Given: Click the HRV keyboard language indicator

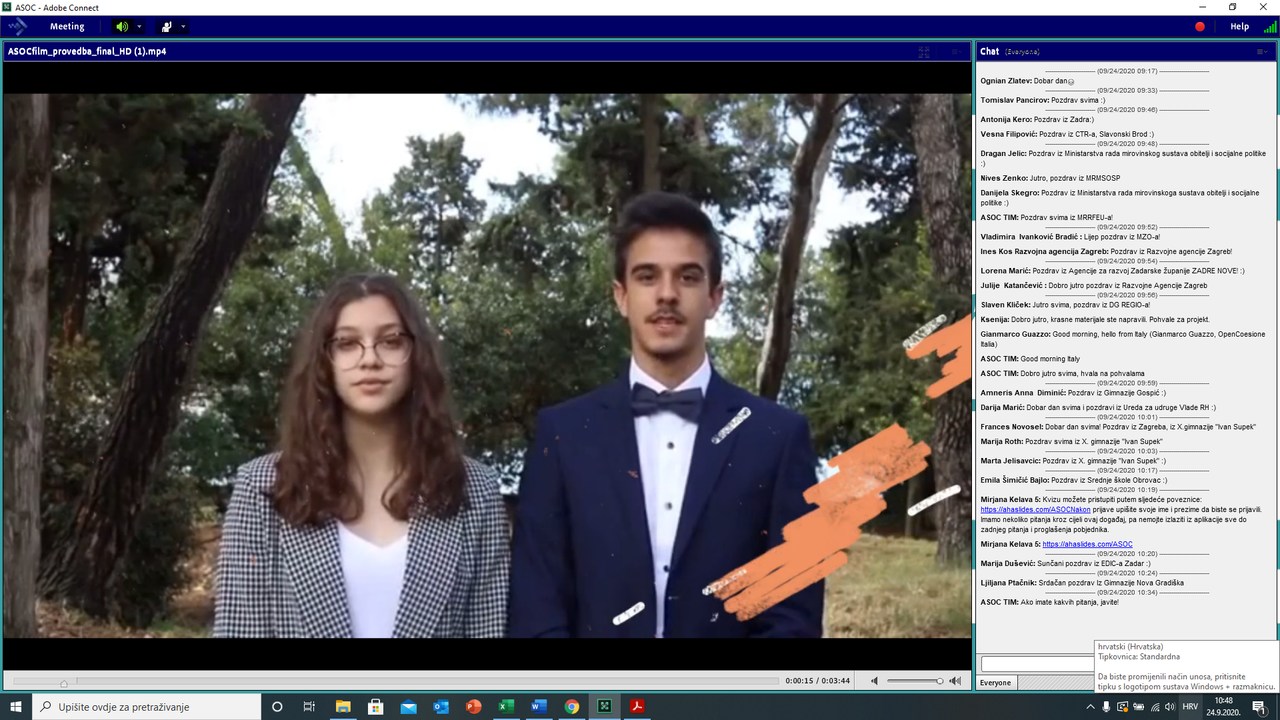Looking at the screenshot, I should (1191, 707).
